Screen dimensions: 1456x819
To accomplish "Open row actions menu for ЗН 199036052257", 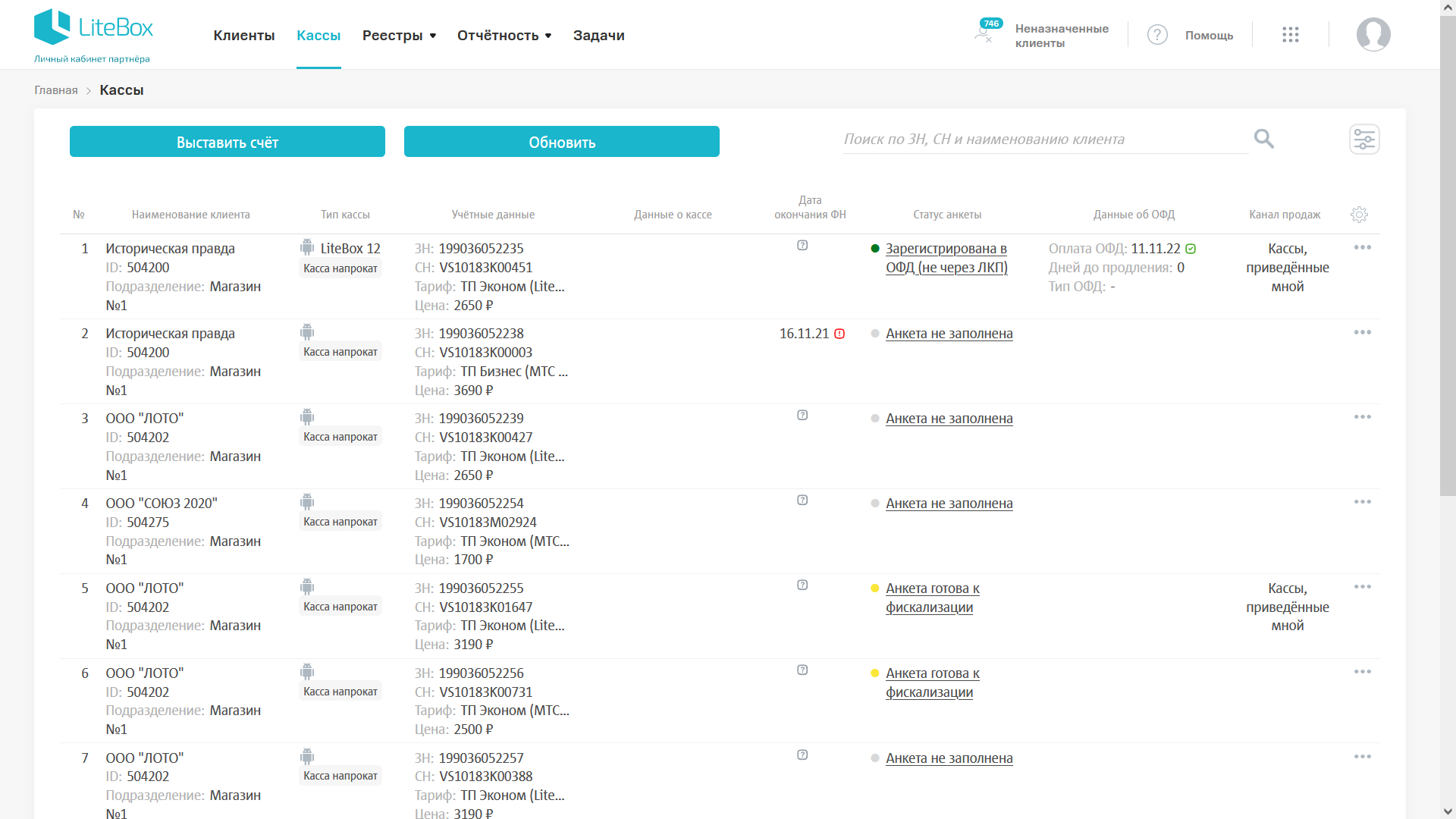I will (1363, 758).
